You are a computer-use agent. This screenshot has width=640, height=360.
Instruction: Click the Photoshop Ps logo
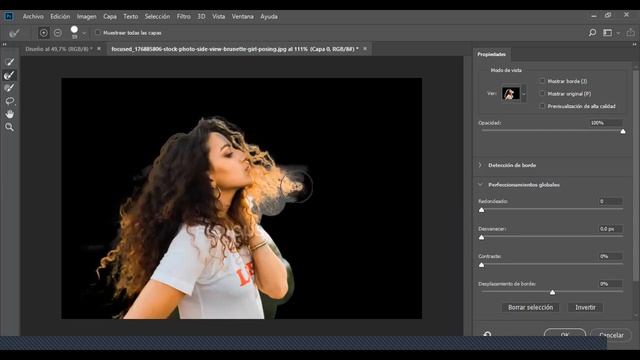pos(9,16)
